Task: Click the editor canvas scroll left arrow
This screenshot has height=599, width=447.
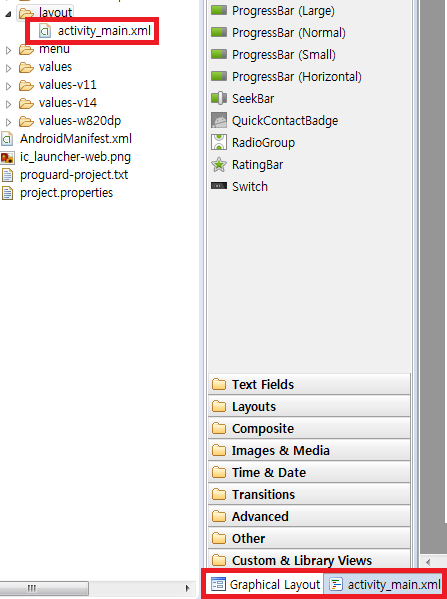Action: click(428, 562)
